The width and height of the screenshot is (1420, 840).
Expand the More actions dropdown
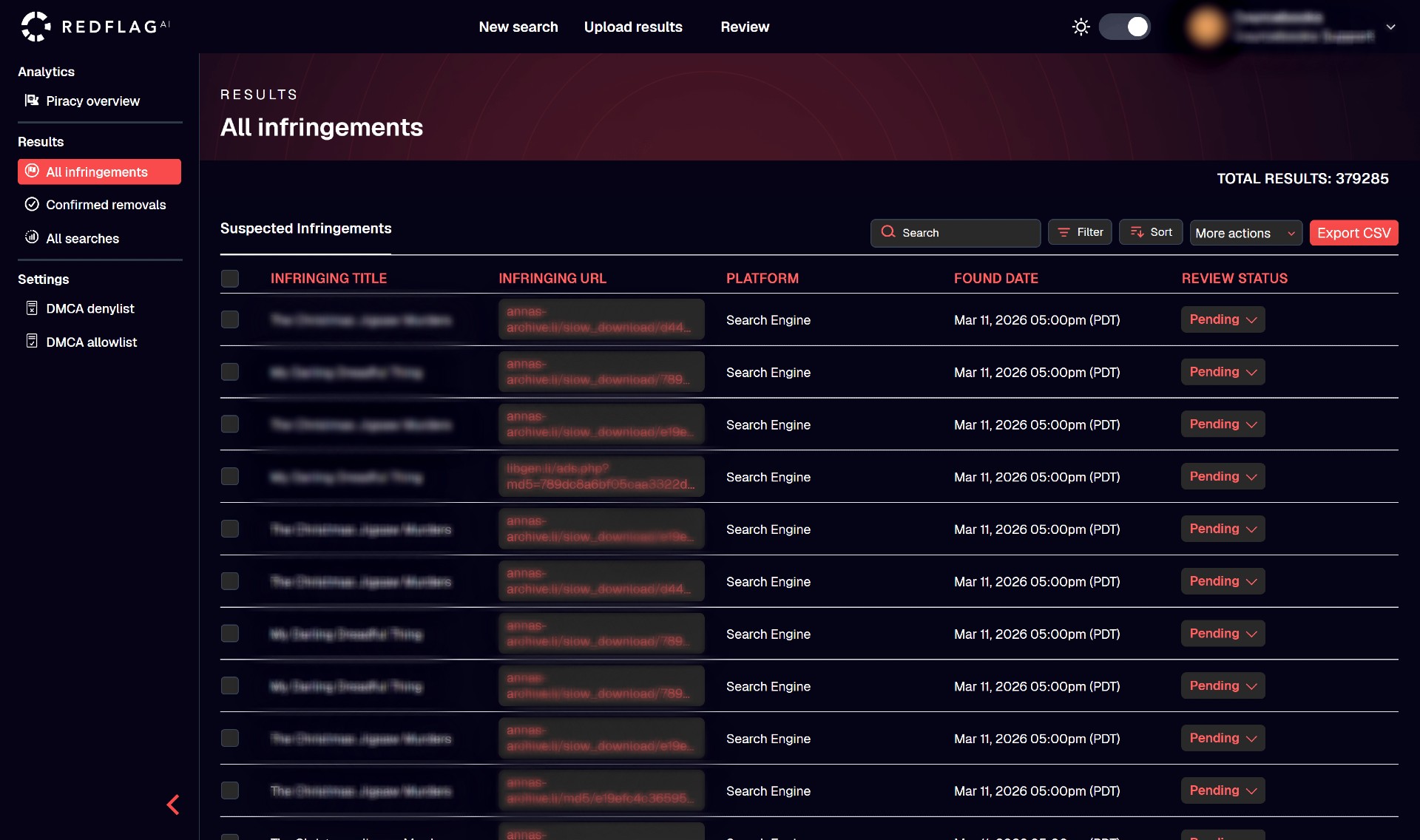pyautogui.click(x=1245, y=233)
